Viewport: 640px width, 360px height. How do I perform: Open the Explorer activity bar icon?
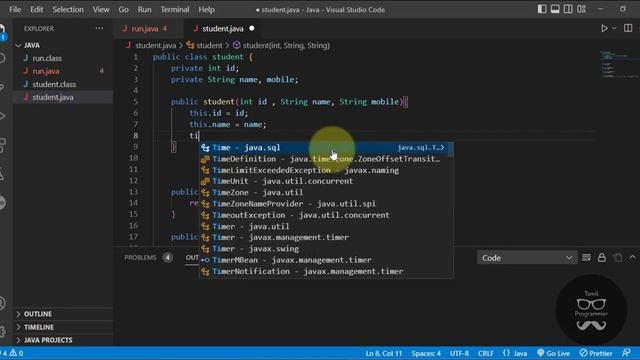pyautogui.click(x=2, y=31)
